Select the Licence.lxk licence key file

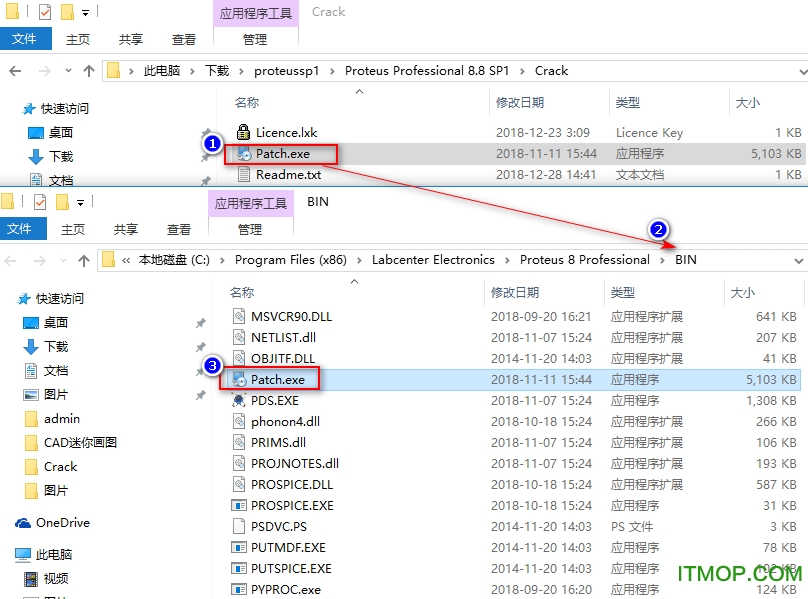[289, 132]
